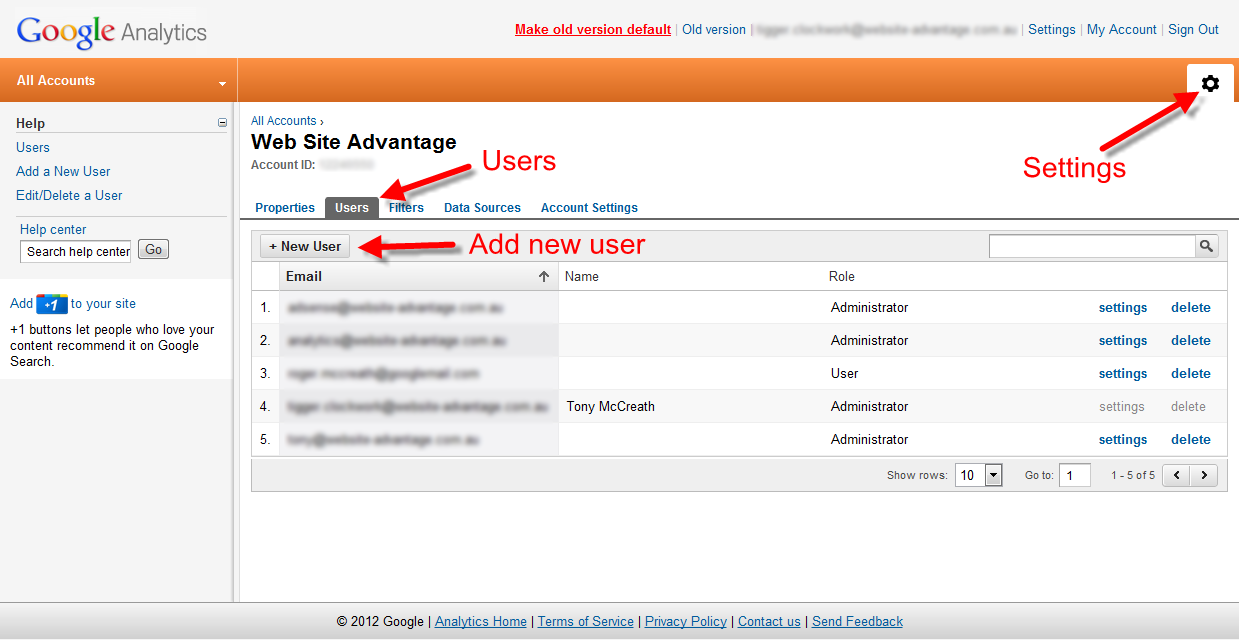
Task: Expand the All Accounts dropdown
Action: (222, 84)
